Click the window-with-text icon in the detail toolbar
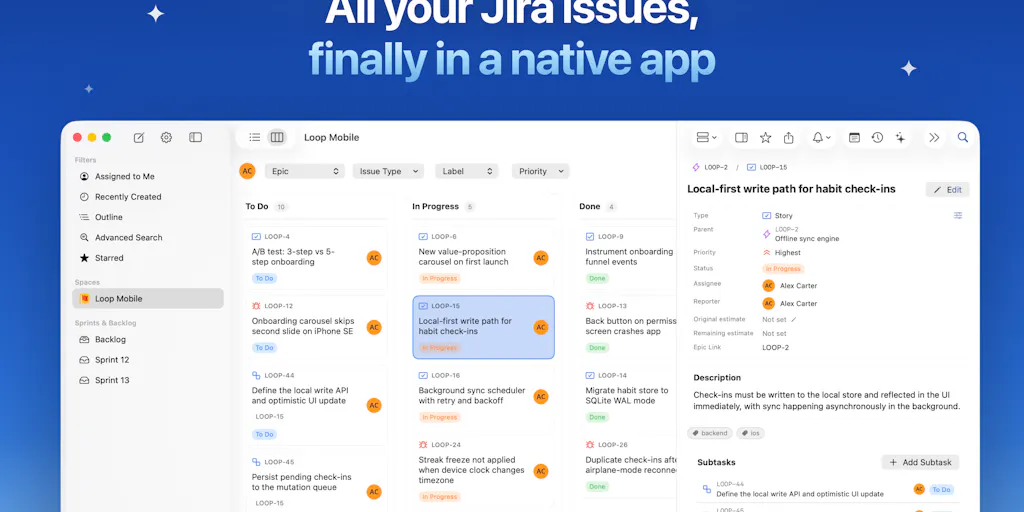The image size is (1024, 512). [854, 137]
